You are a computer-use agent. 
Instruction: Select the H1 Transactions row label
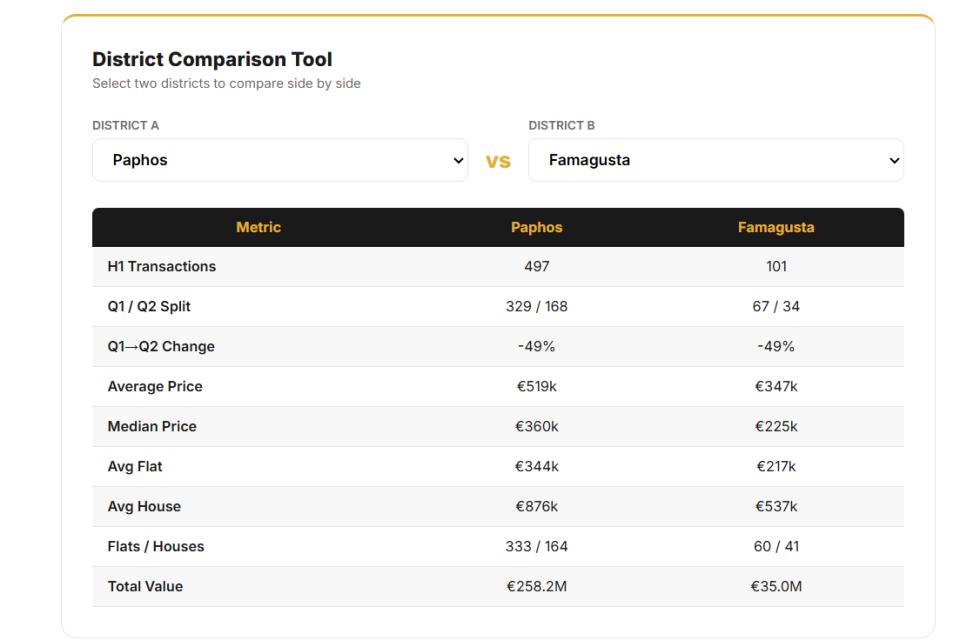pos(161,266)
